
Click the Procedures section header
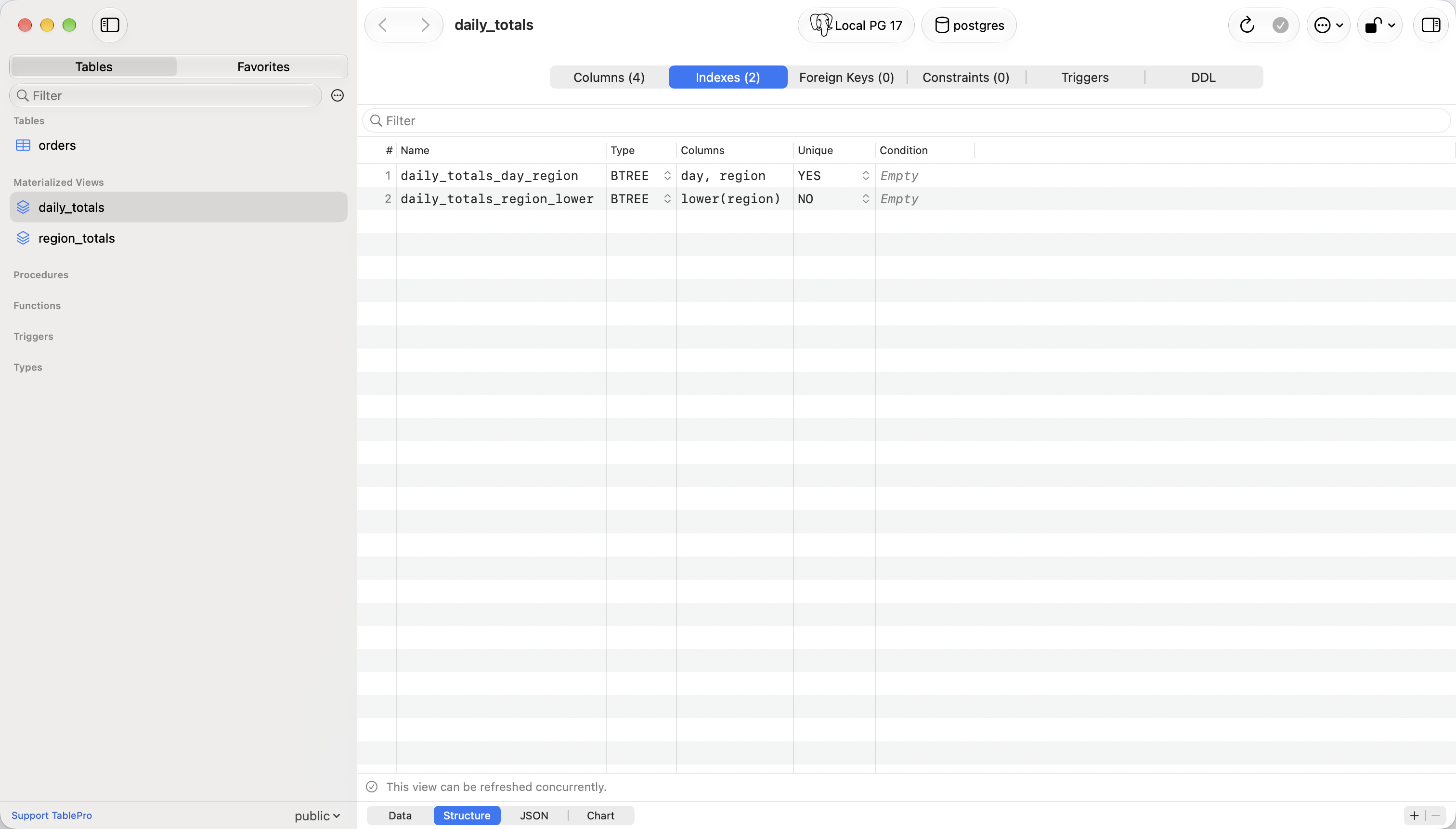(x=41, y=274)
